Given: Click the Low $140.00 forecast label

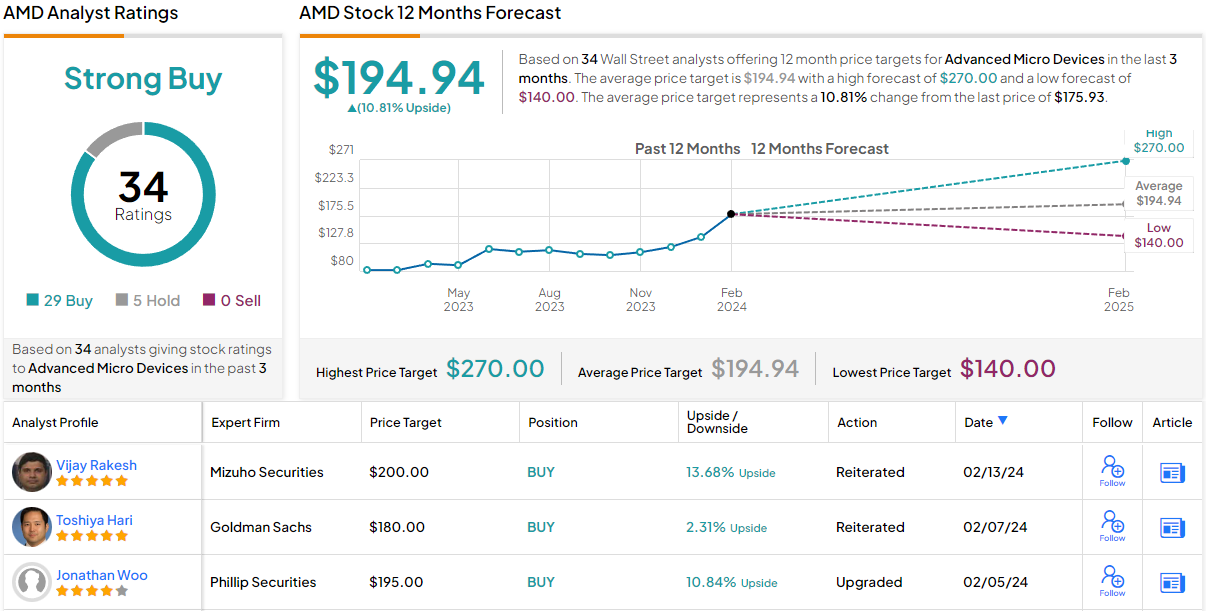Looking at the screenshot, I should [1158, 235].
